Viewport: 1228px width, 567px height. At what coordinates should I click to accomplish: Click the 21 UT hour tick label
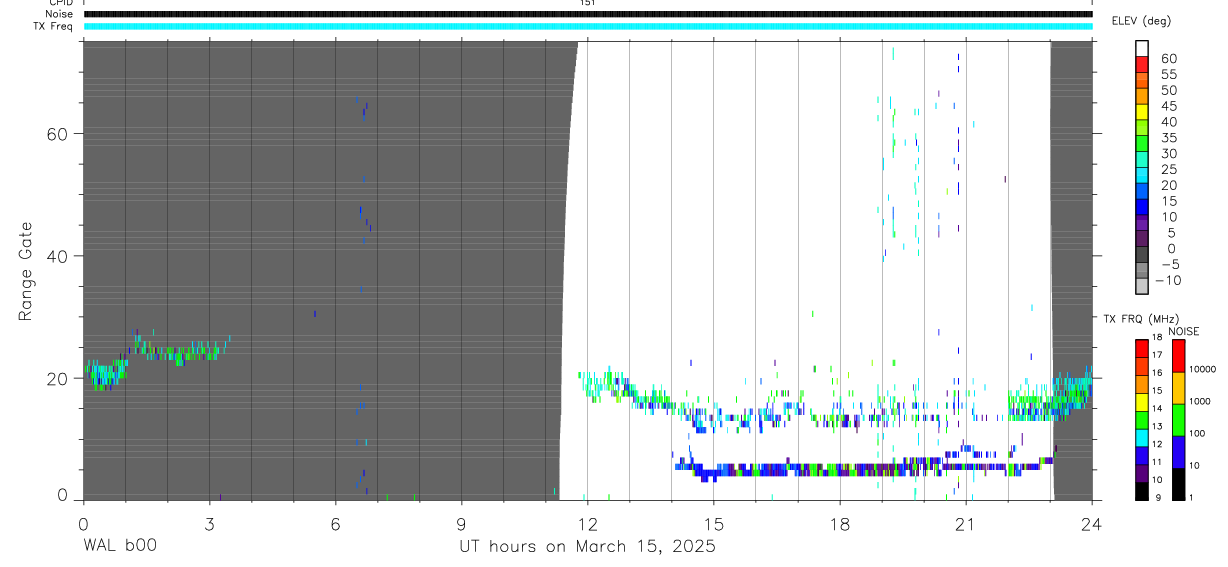pos(966,524)
